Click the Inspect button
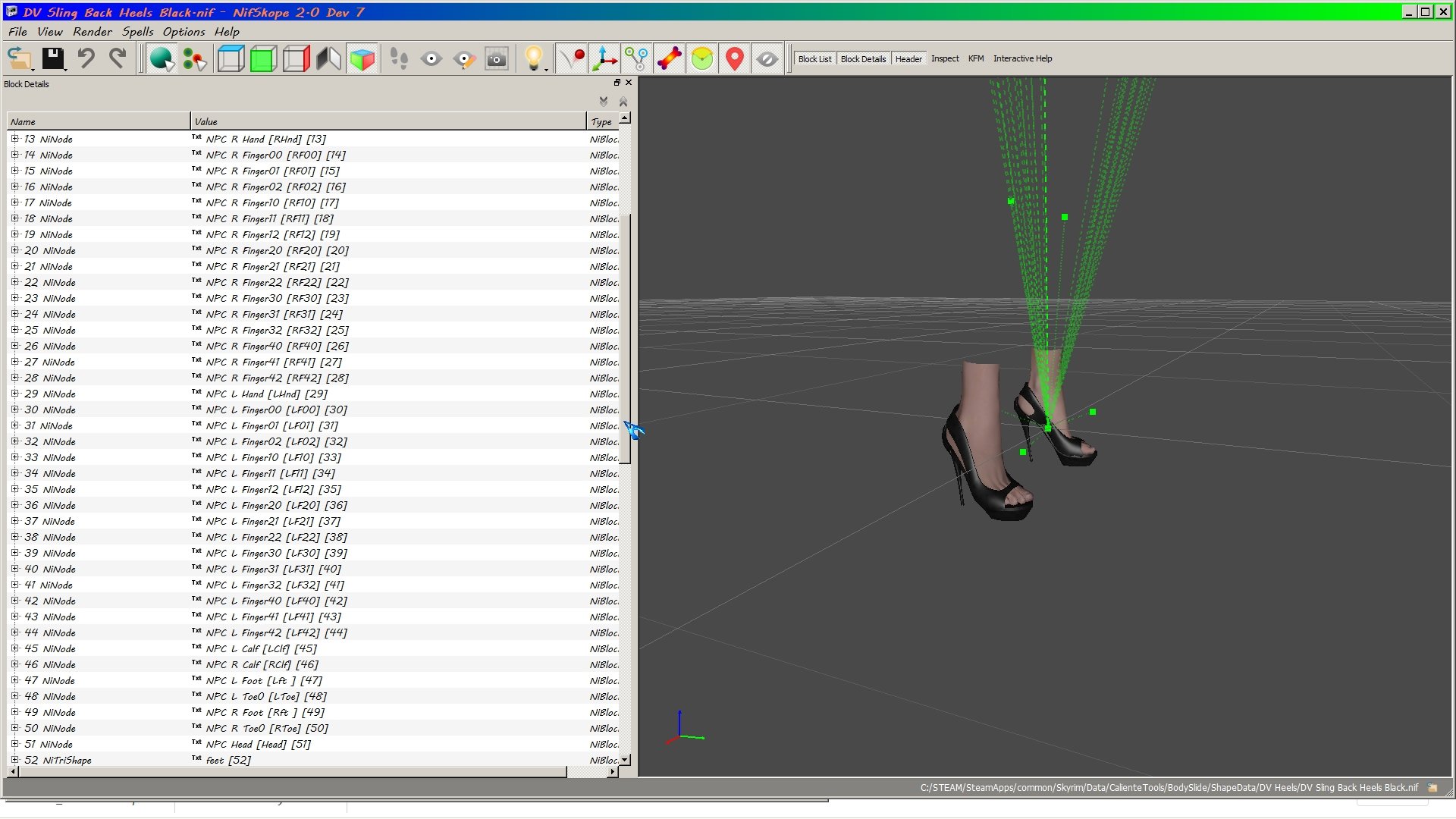1456x819 pixels. click(945, 58)
